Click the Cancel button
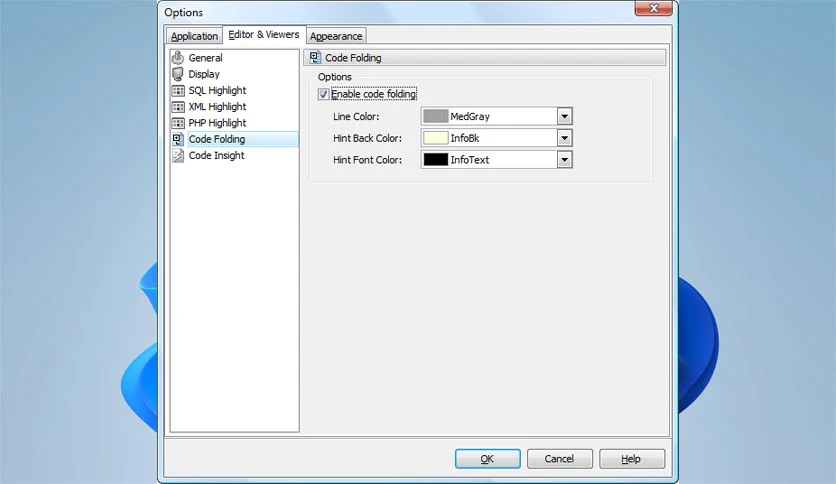 click(x=559, y=458)
